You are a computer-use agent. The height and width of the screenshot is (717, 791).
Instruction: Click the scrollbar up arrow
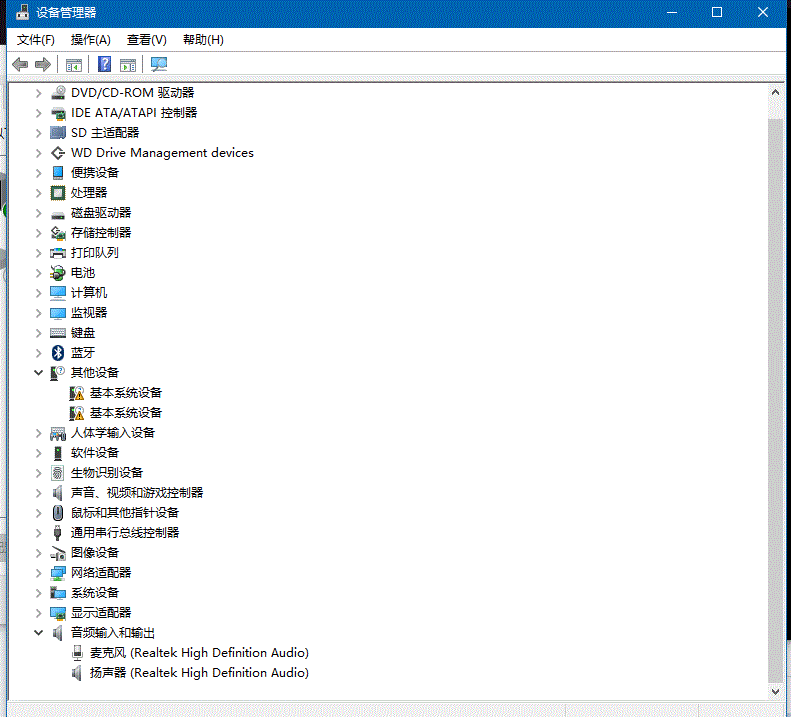[775, 92]
